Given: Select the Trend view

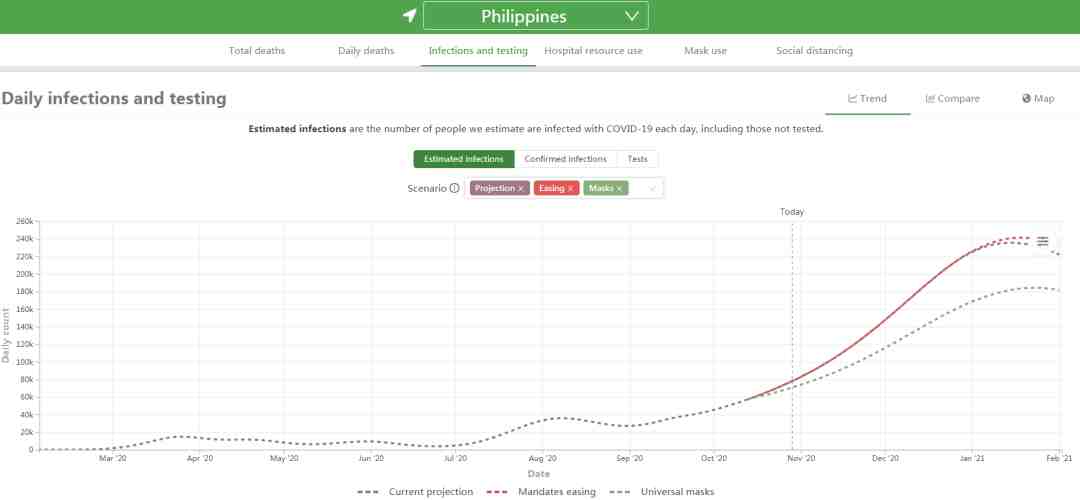Looking at the screenshot, I should pyautogui.click(x=867, y=98).
